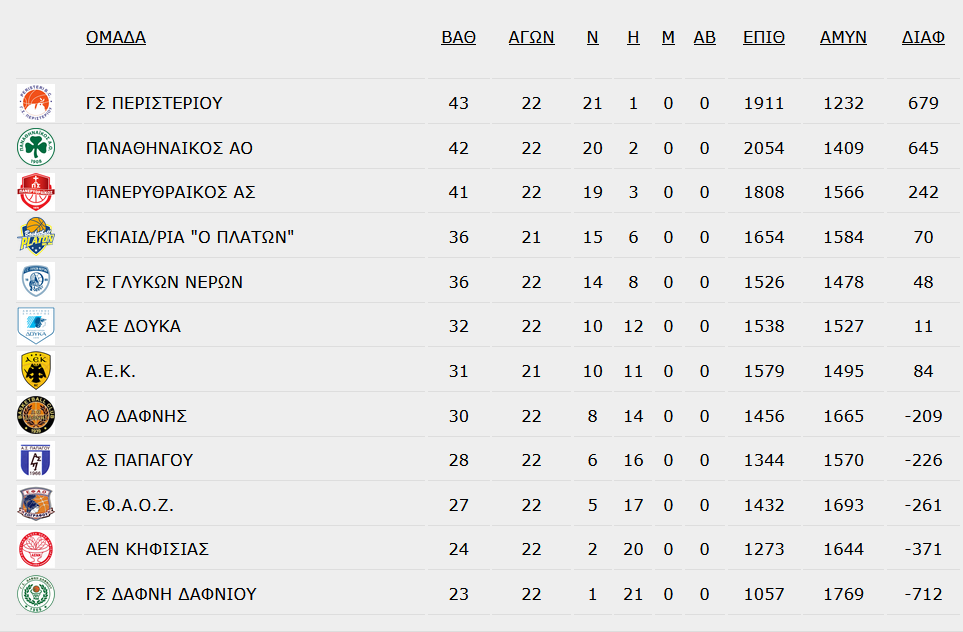Image resolution: width=963 pixels, height=632 pixels.
Task: Sort standings by ΒΑΘ points header
Action: (x=458, y=37)
